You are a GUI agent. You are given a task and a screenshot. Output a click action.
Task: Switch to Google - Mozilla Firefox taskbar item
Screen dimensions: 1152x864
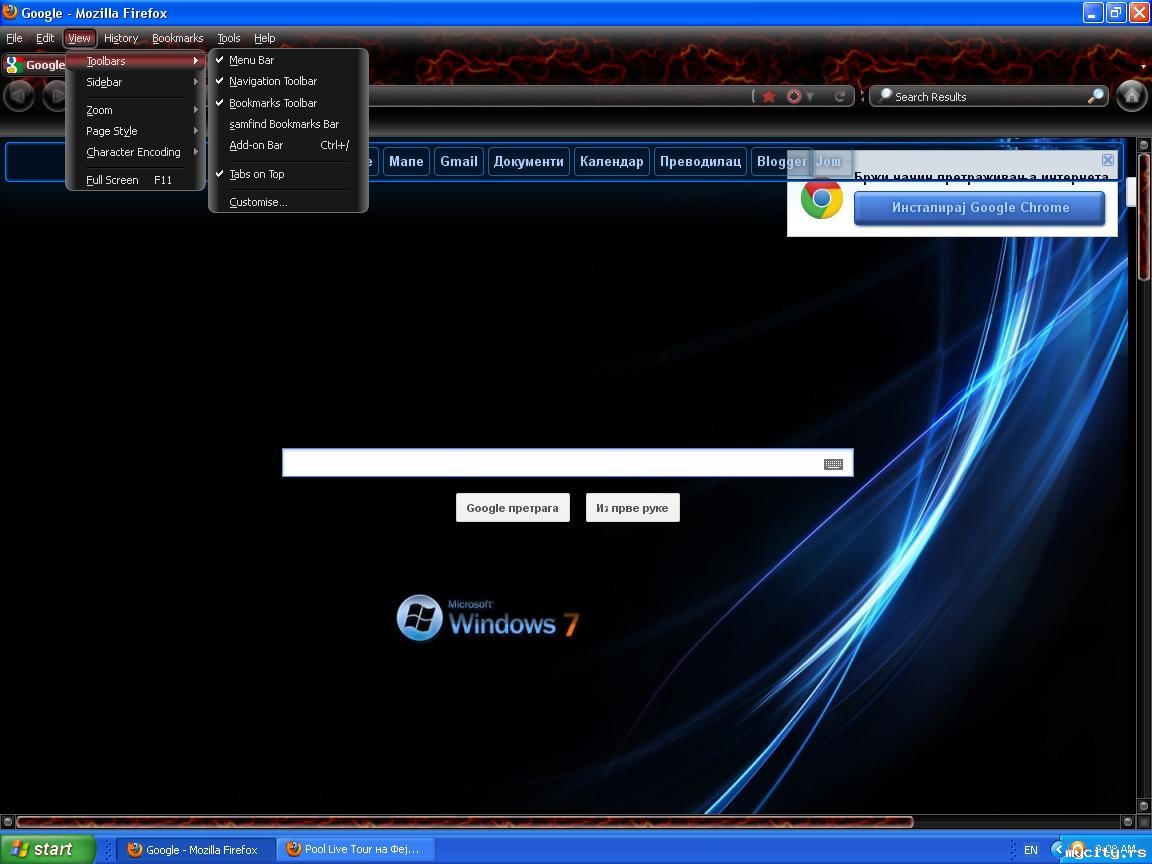tap(195, 849)
